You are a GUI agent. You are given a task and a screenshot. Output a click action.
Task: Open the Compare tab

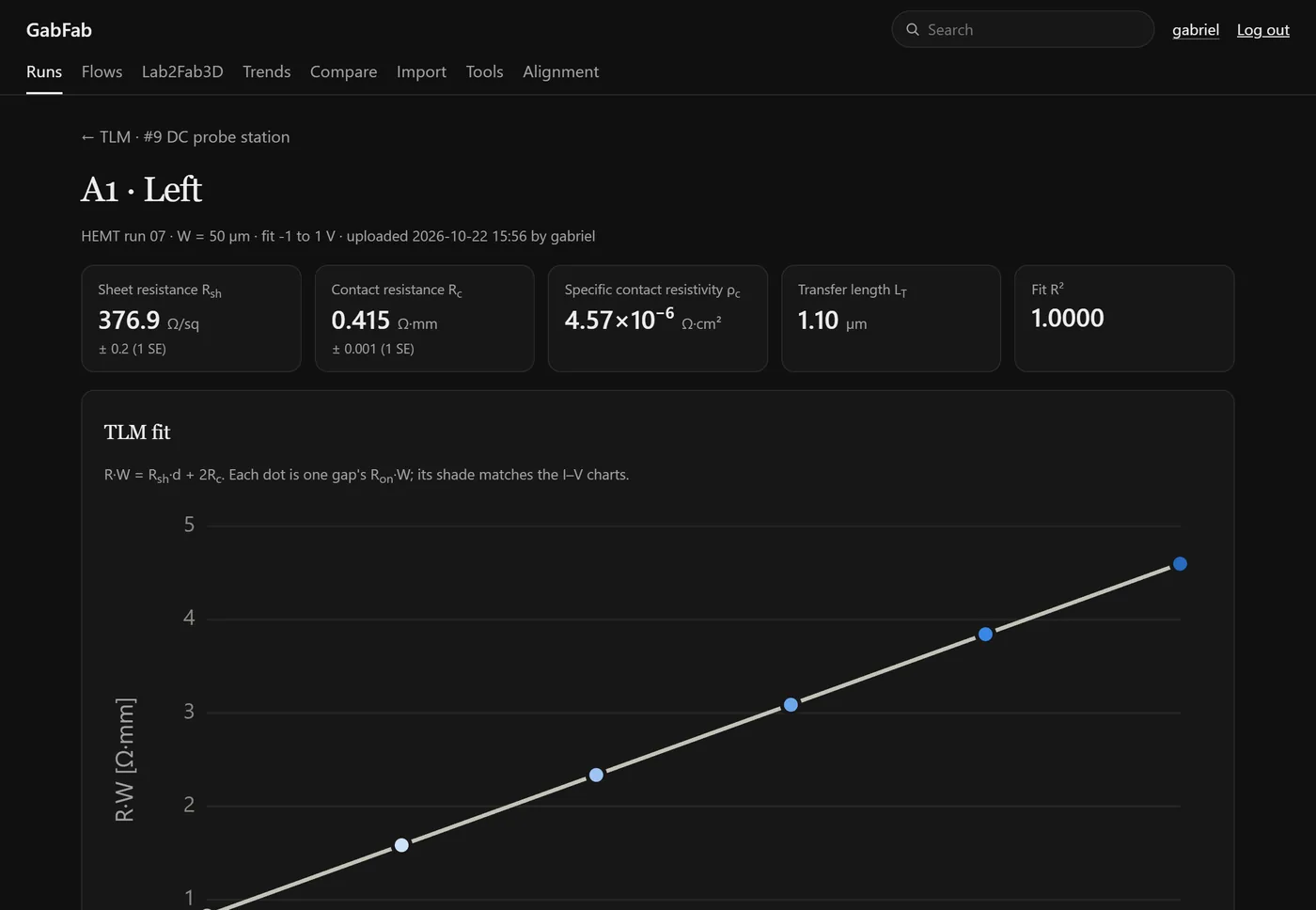343,71
